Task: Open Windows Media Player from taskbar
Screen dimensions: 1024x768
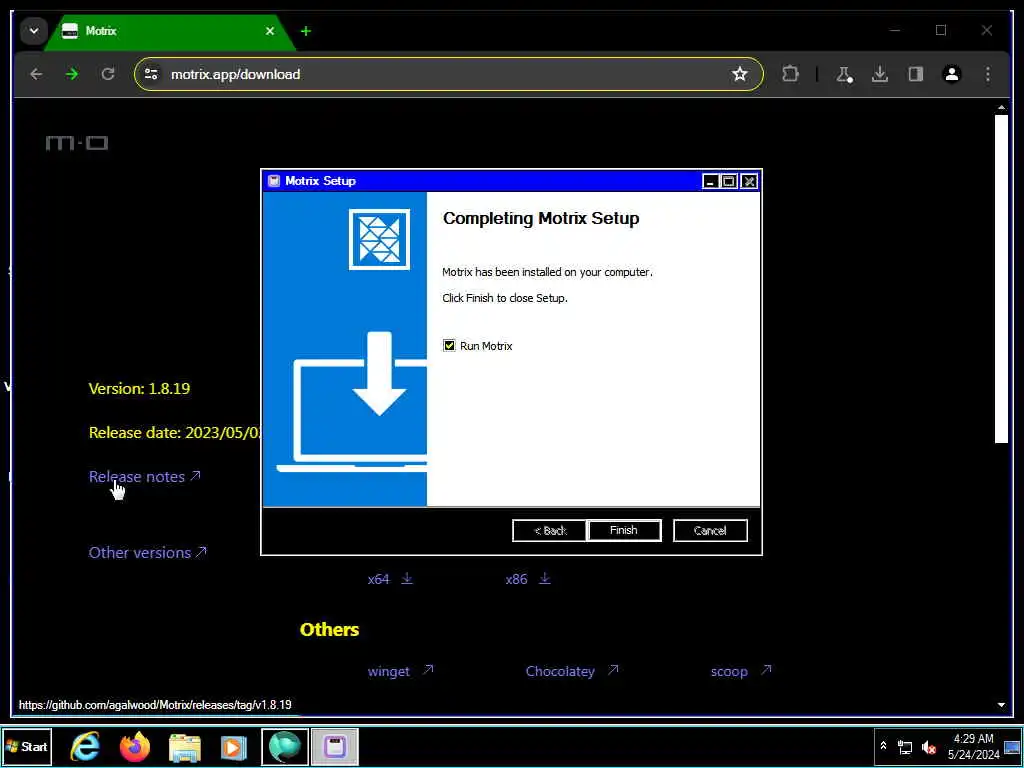Action: pyautogui.click(x=233, y=747)
